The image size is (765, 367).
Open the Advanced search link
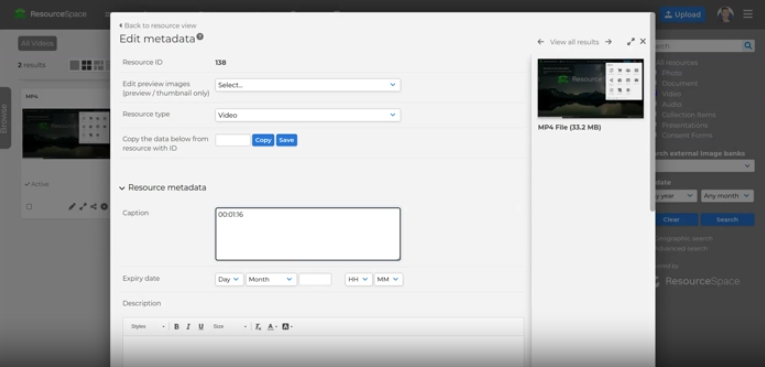tap(681, 248)
